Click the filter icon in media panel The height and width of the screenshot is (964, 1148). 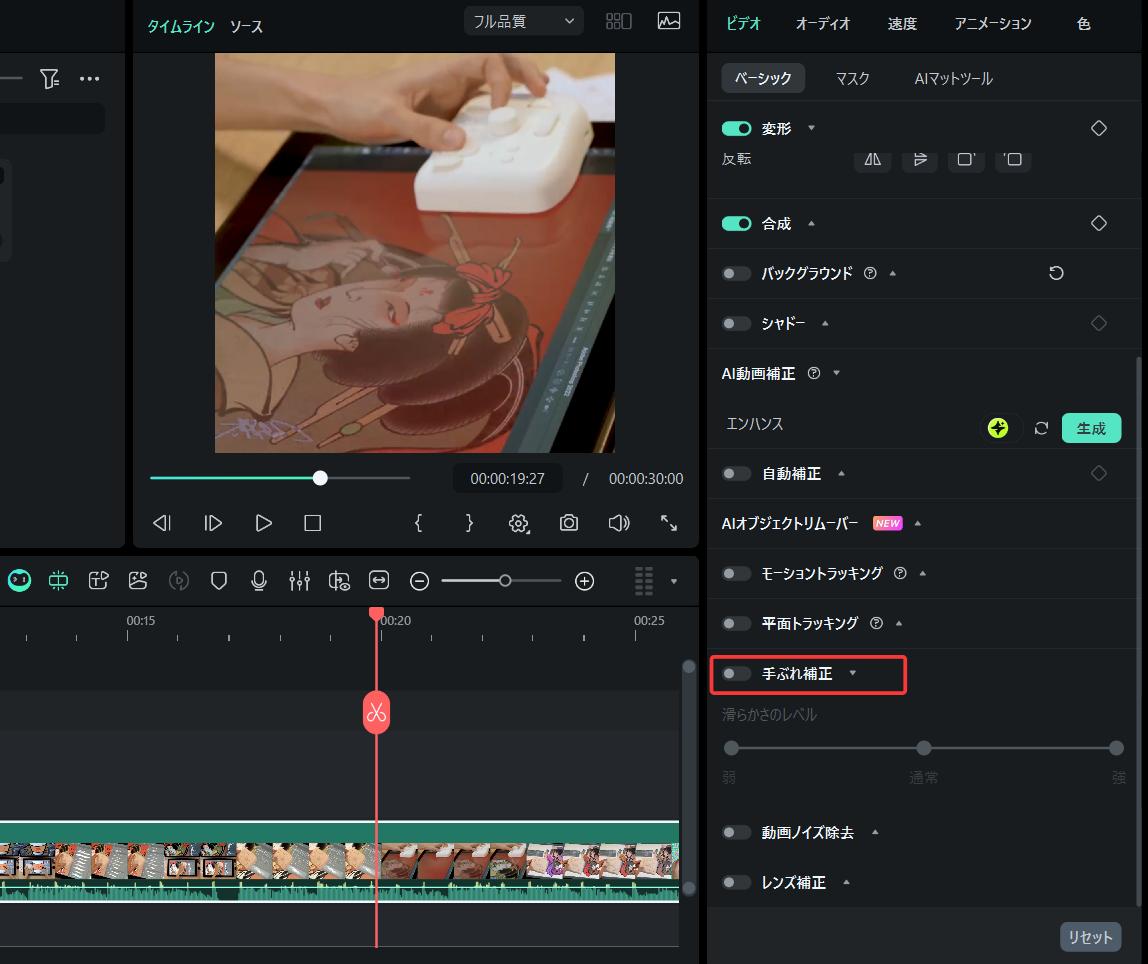49,78
